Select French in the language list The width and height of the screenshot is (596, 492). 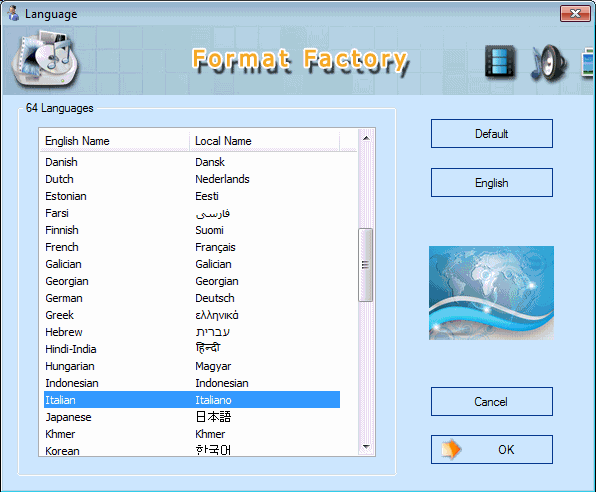(62, 247)
